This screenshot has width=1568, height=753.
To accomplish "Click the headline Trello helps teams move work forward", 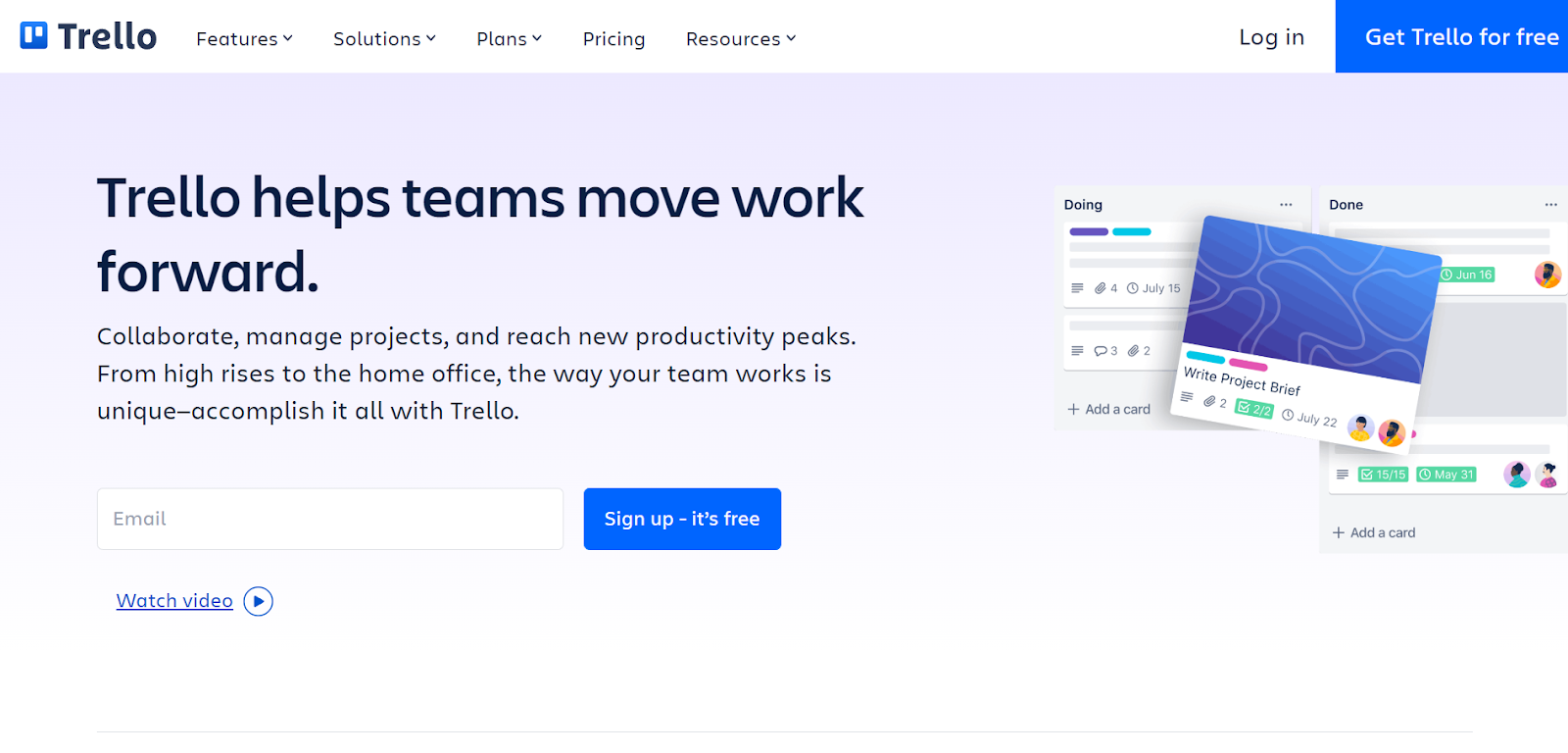I will point(480,234).
